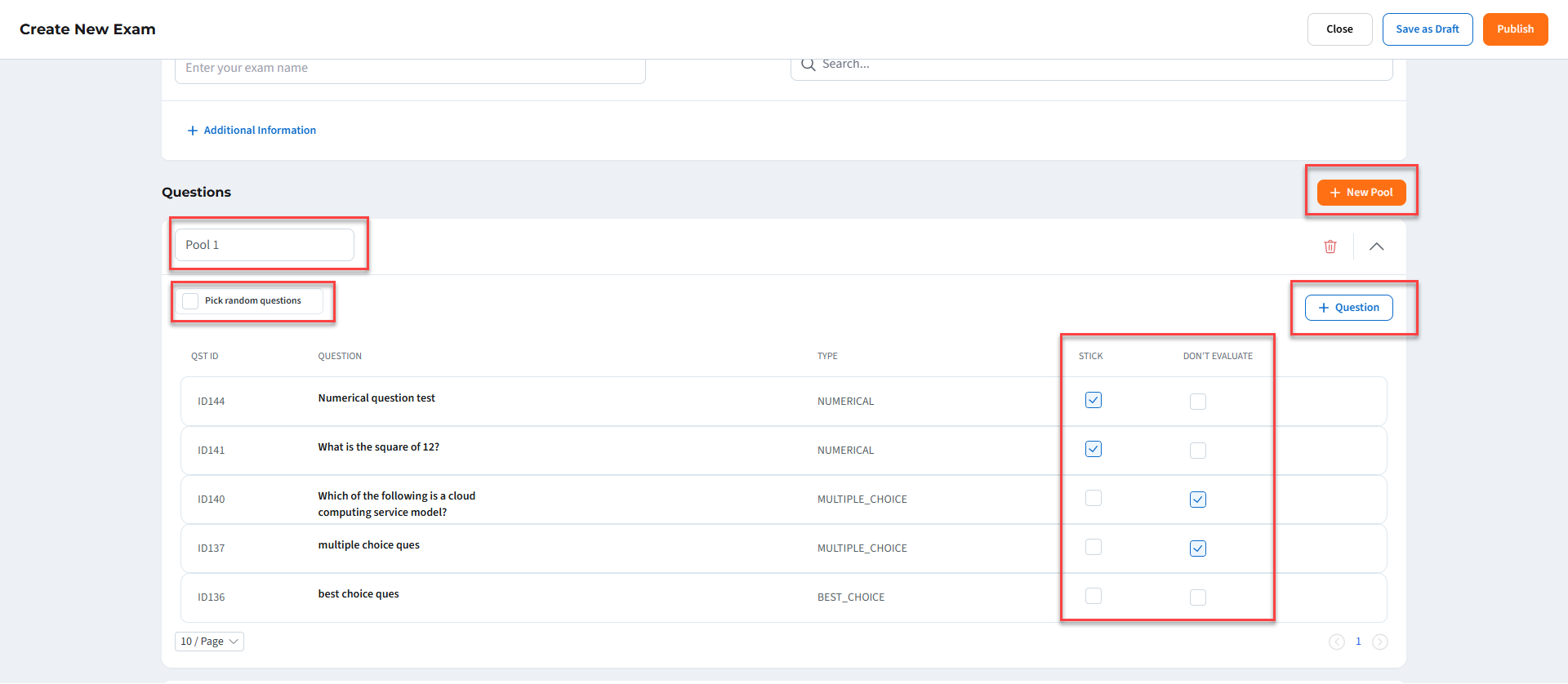Uncheck Stick for ID141 question
Image resolution: width=1568 pixels, height=684 pixels.
pos(1094,449)
